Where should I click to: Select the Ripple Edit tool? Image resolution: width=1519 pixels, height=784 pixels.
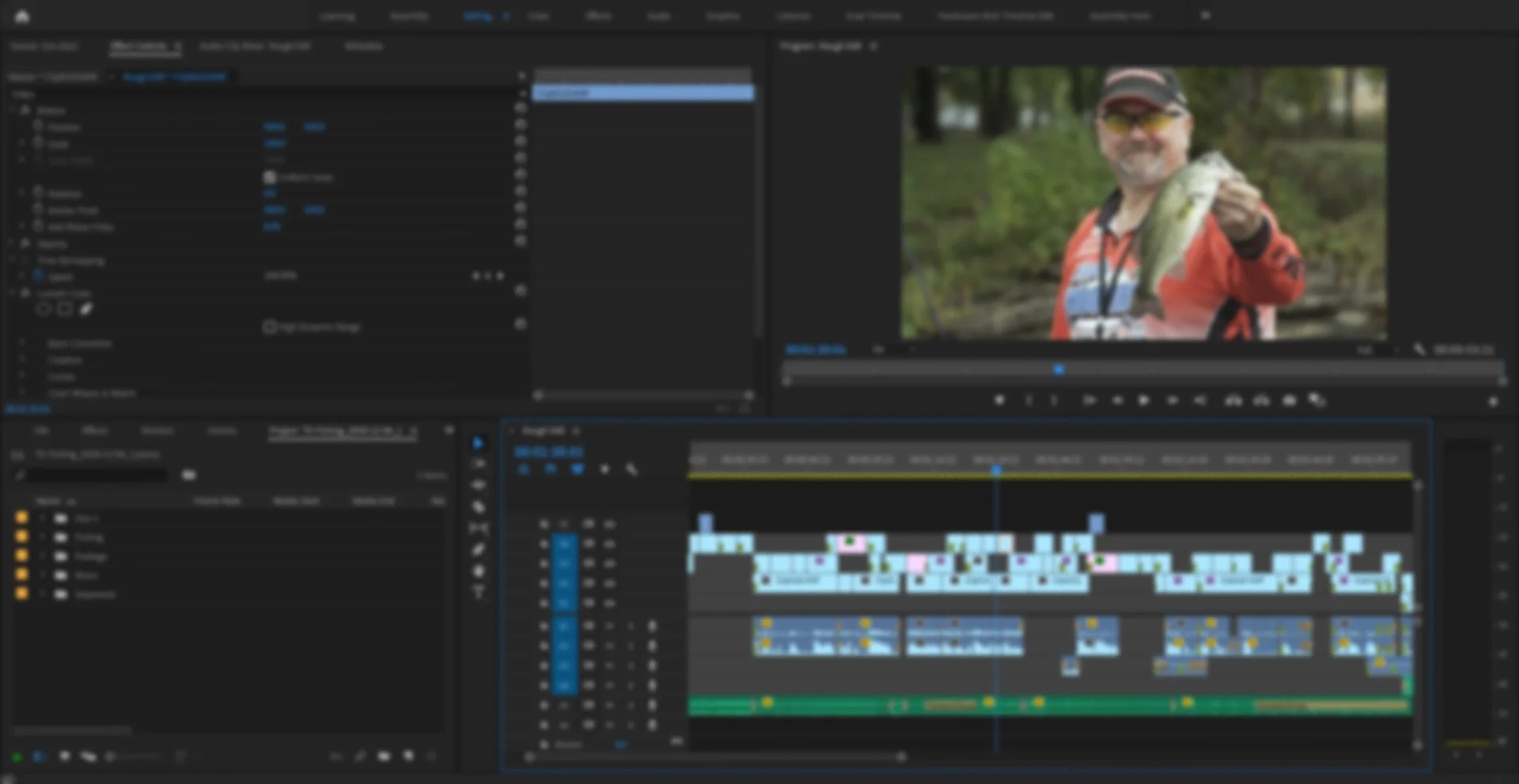pyautogui.click(x=478, y=486)
